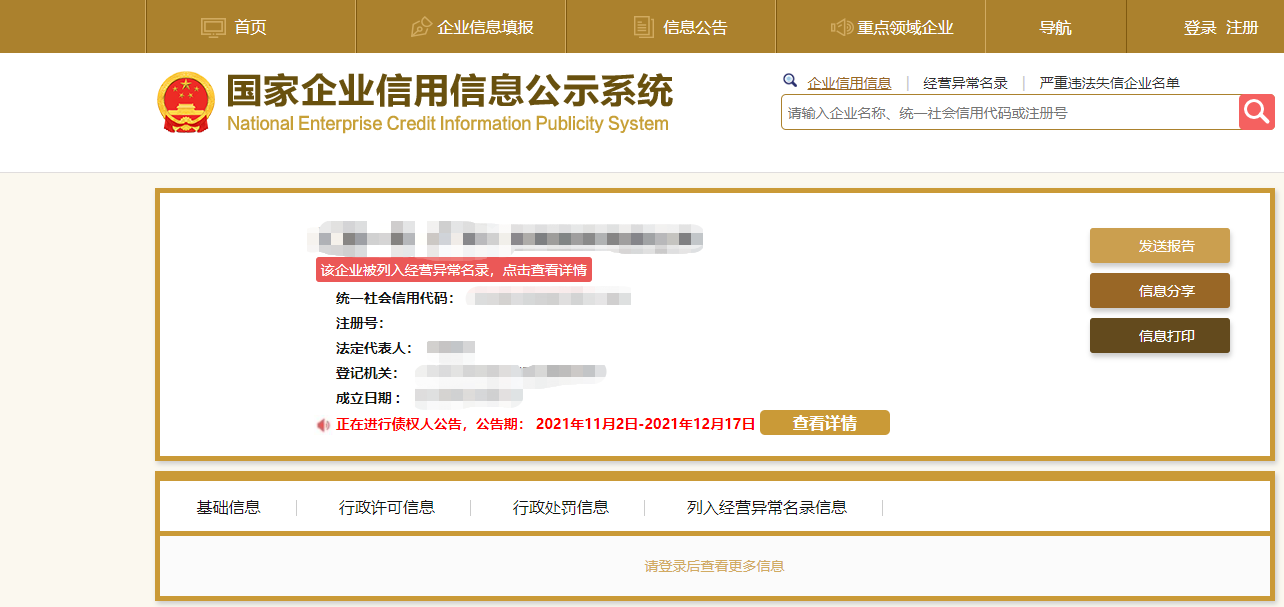Select the 经营异常名录 search category
1284x607 pixels.
tap(965, 83)
